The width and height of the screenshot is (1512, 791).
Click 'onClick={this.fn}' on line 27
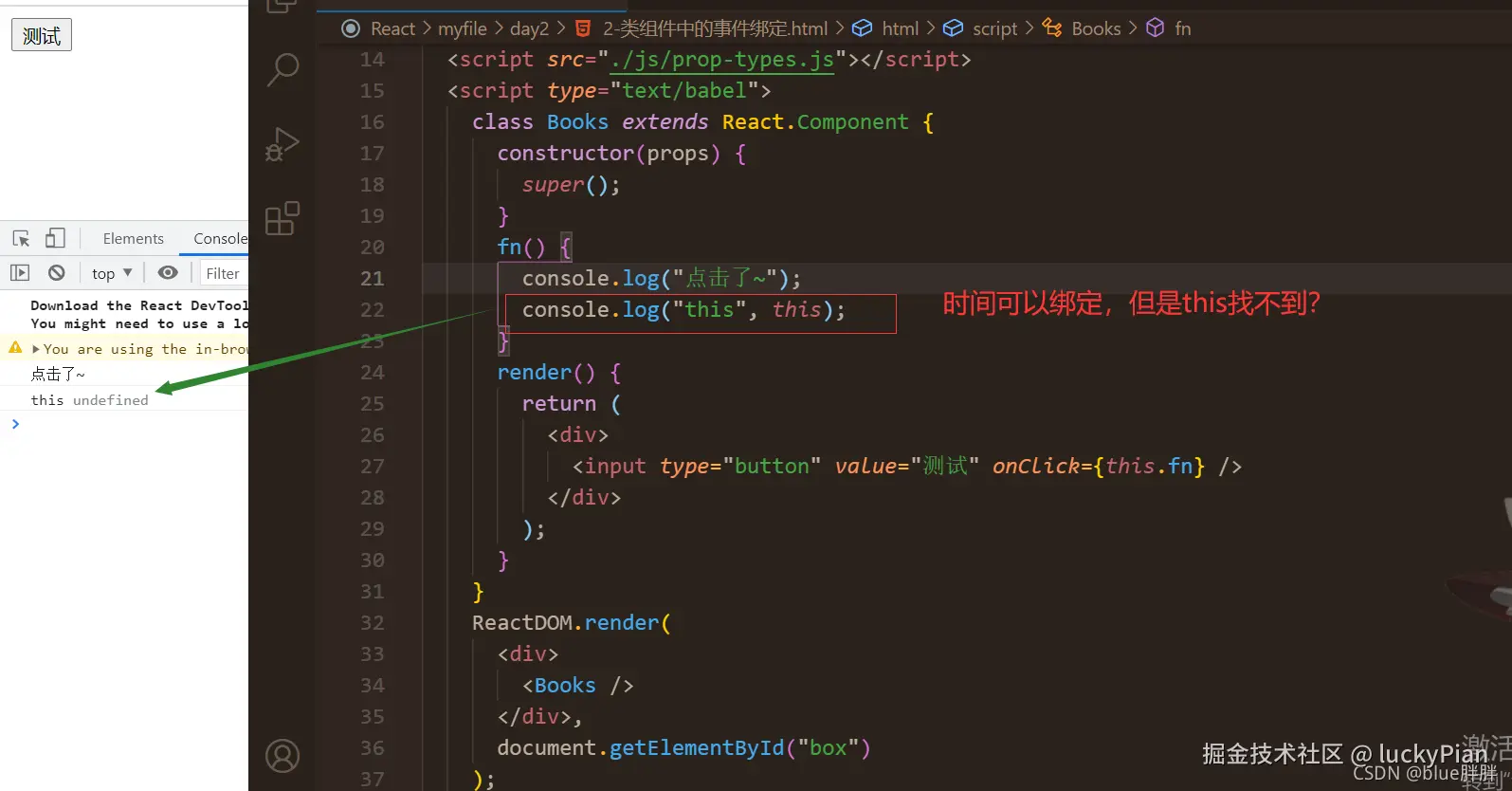click(1099, 467)
